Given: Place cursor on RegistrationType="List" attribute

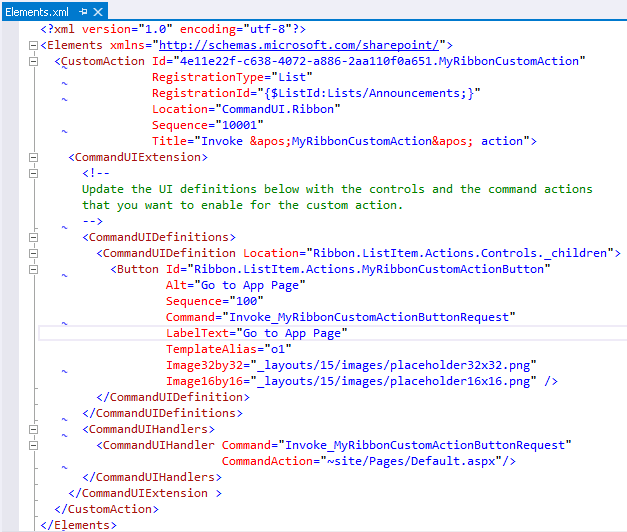Looking at the screenshot, I should (232, 77).
